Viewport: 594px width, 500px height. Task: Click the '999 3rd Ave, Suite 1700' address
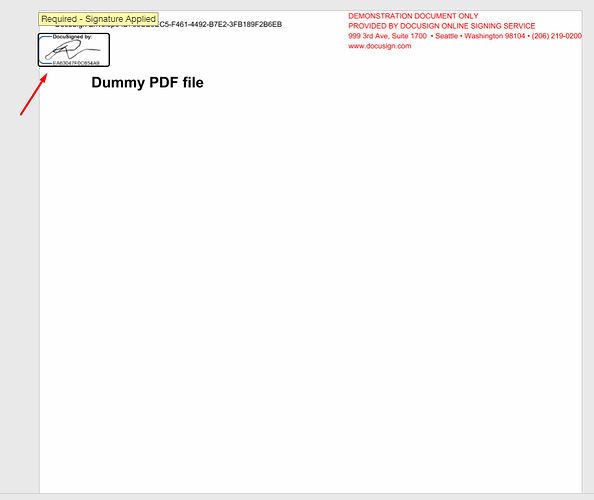tap(388, 36)
